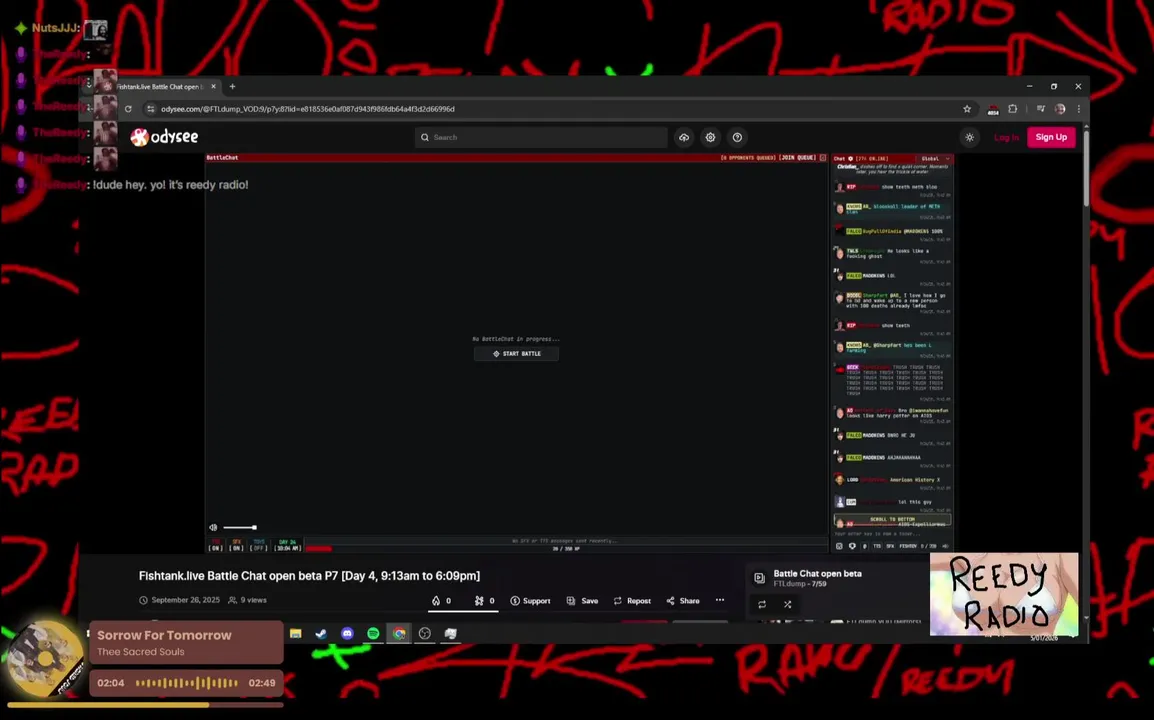1154x720 pixels.
Task: Open the first icon below chat input
Action: coord(839,546)
